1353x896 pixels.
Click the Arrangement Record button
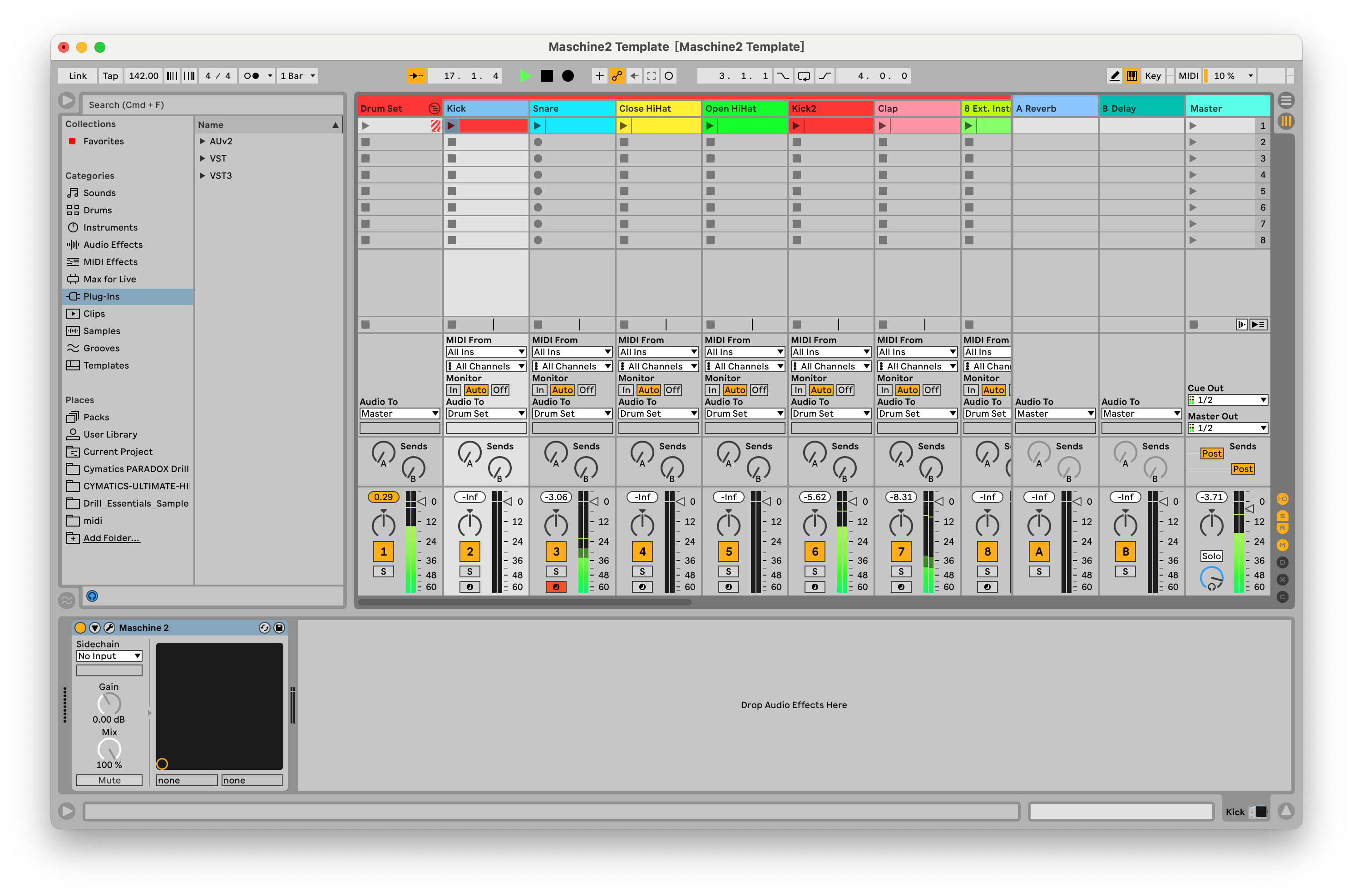point(568,75)
